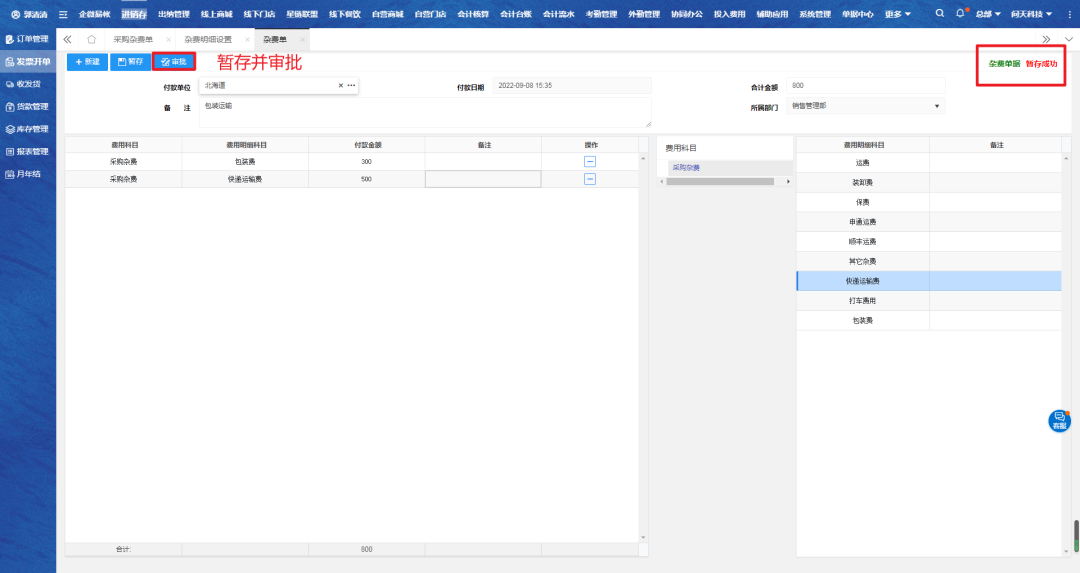Select 顺丰运费 in the expense detail list

click(861, 242)
